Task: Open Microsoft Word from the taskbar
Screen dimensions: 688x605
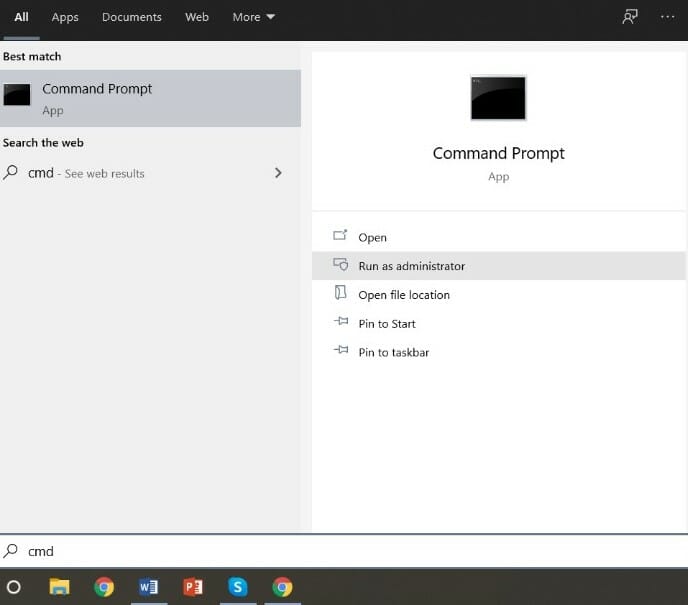Action: tap(148, 587)
